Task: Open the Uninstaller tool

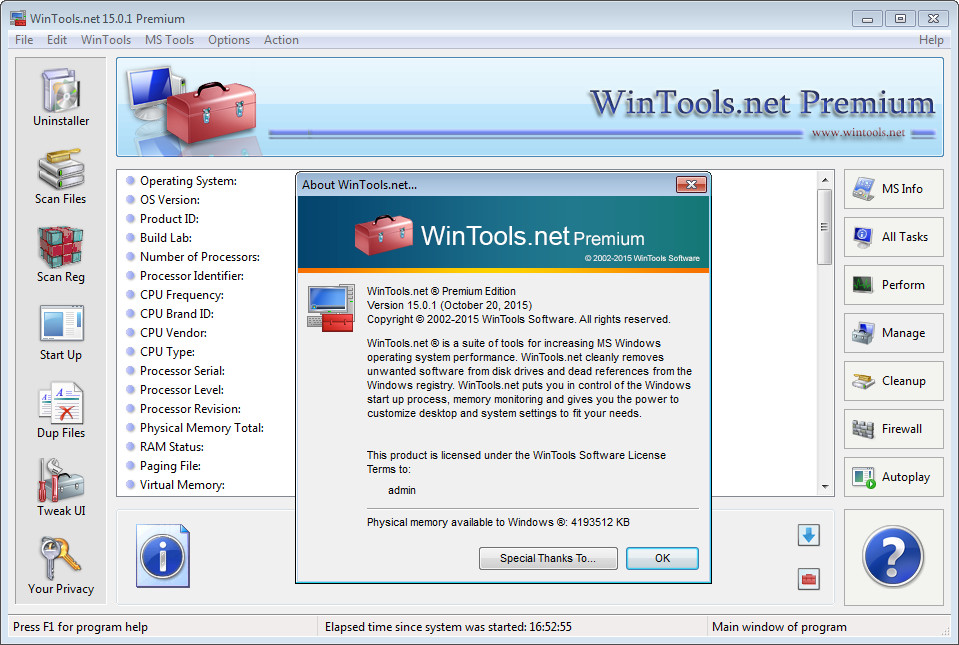Action: (61, 98)
